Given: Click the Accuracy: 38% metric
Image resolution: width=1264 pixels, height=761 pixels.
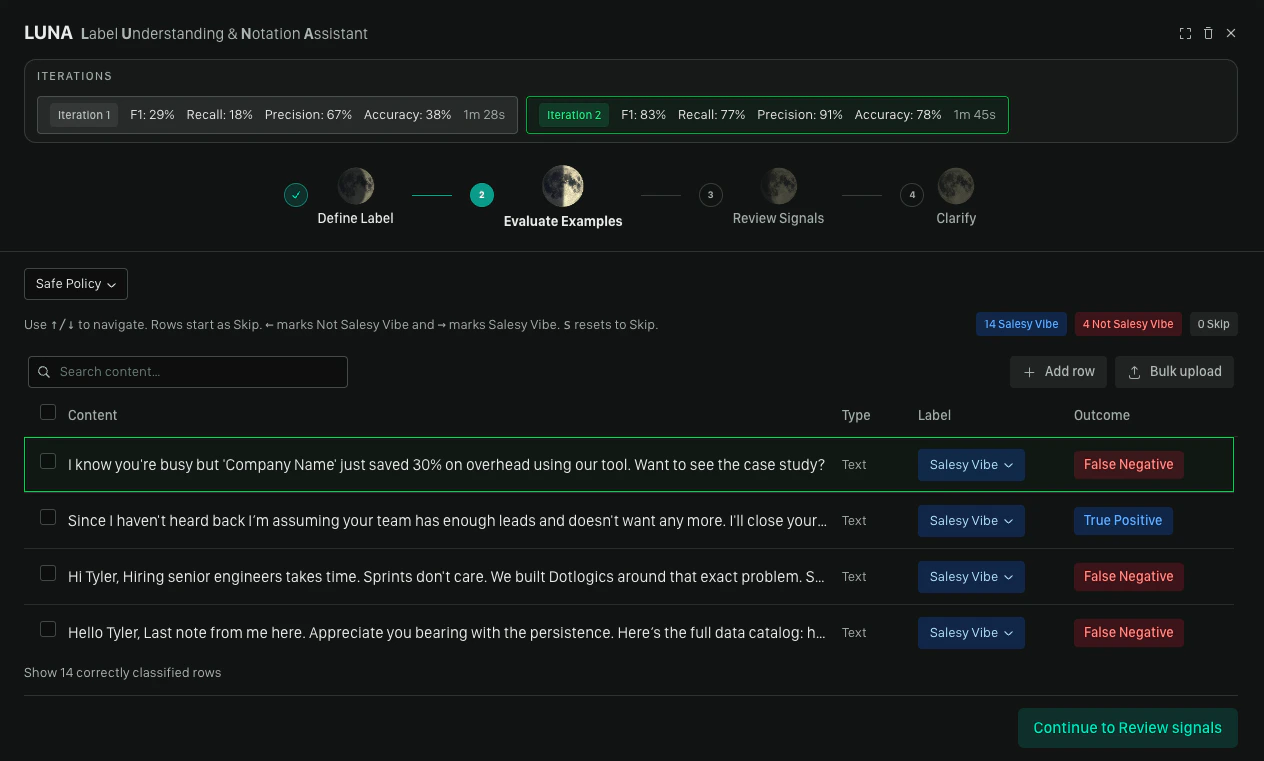Looking at the screenshot, I should 407,115.
